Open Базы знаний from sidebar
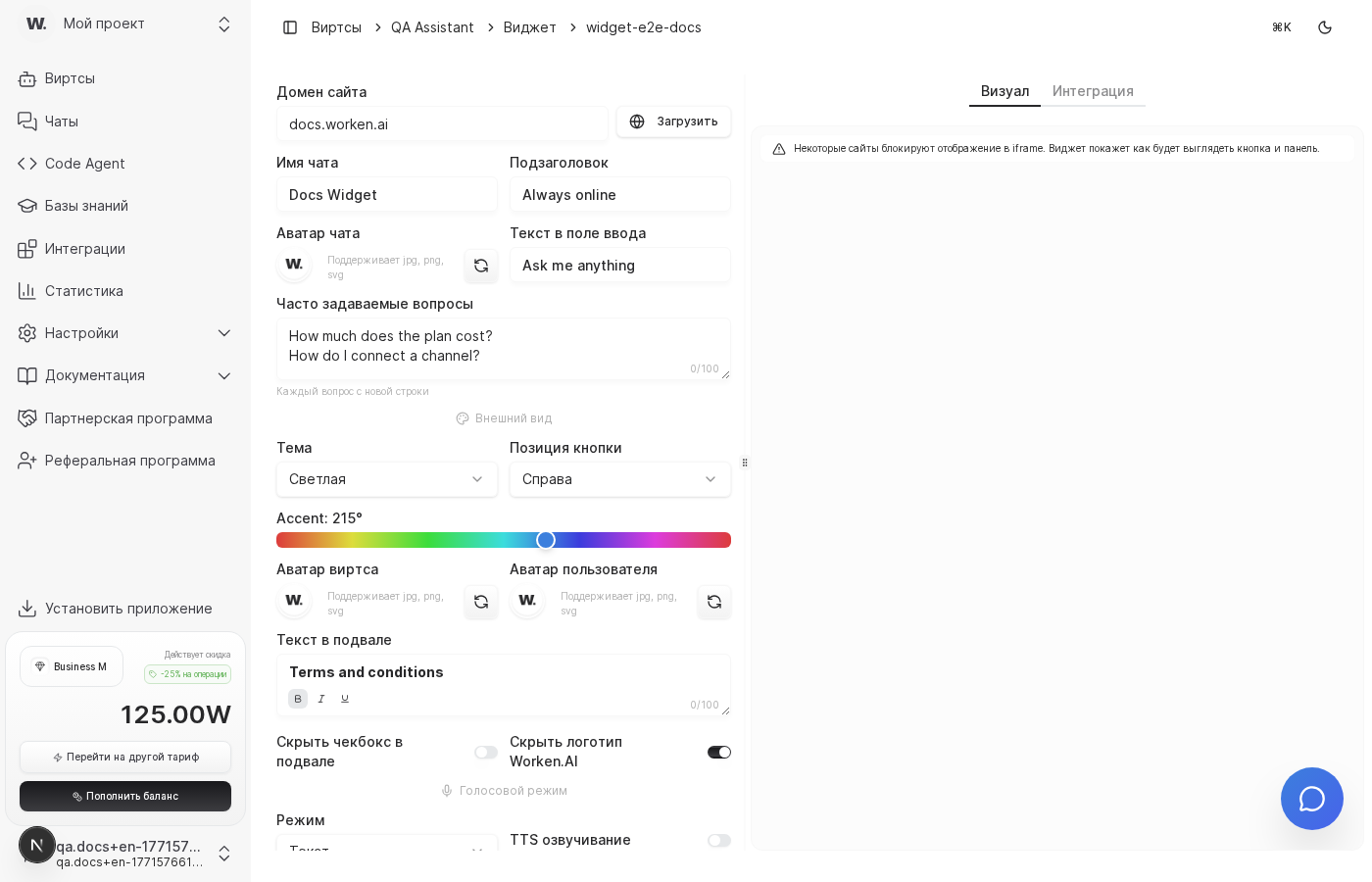 tap(87, 206)
